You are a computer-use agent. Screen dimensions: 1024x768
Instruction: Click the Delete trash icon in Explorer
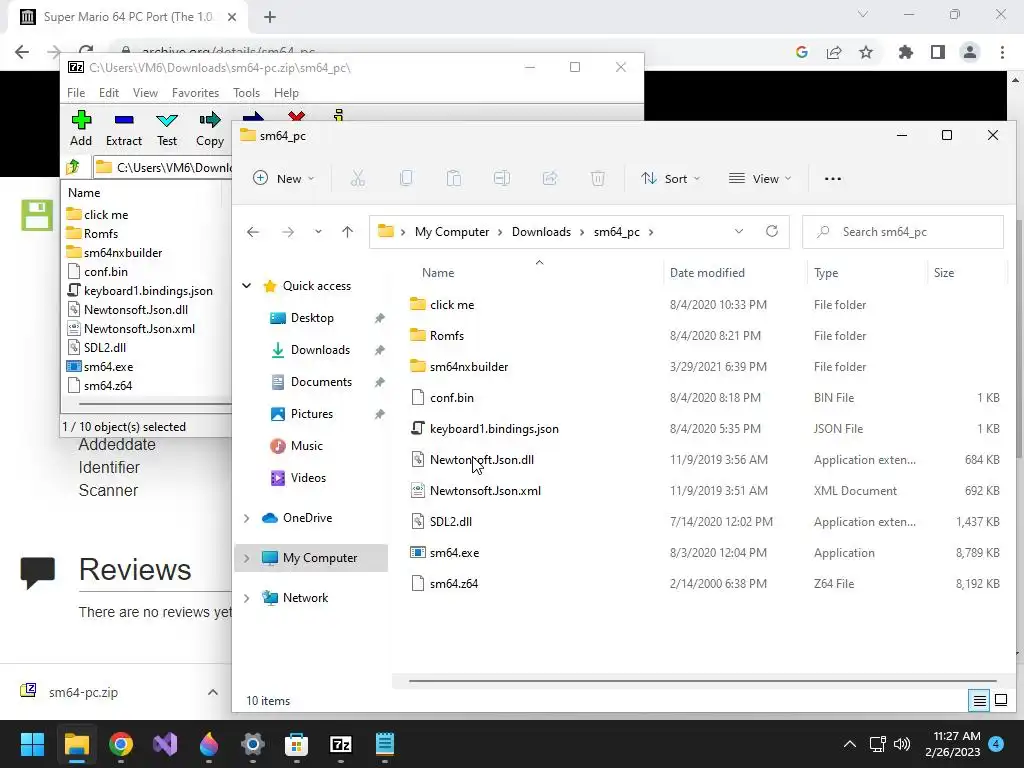(x=598, y=178)
